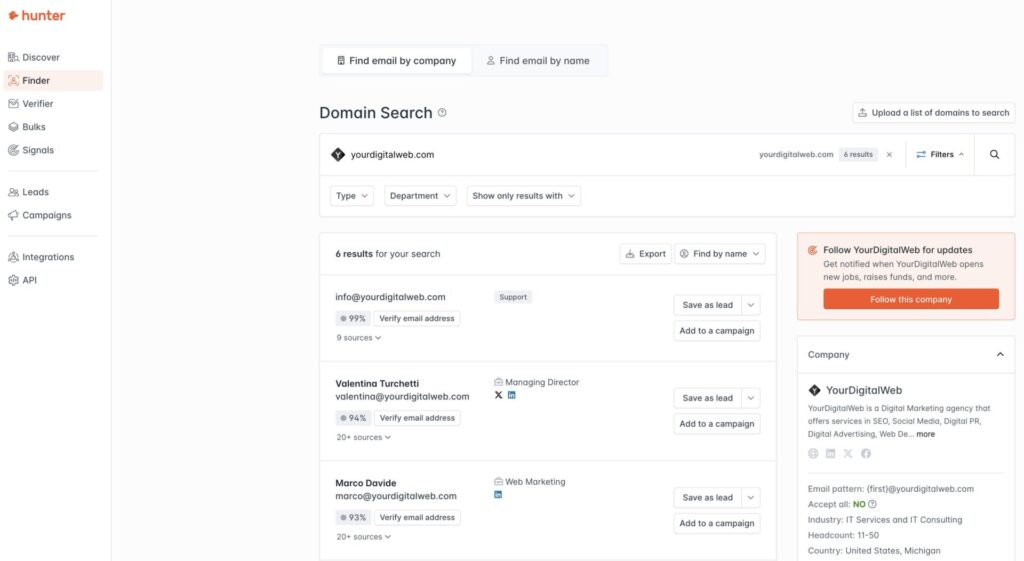Click valentina@yourdigitalweb.com email text

click(x=402, y=396)
